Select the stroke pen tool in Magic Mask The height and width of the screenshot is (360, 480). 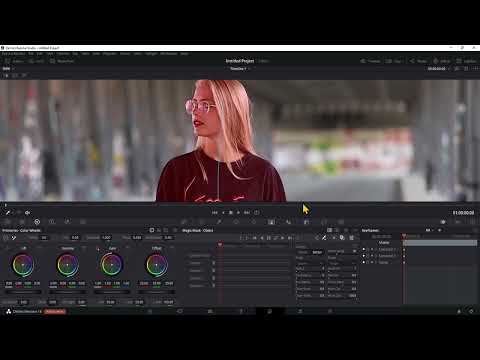click(324, 238)
